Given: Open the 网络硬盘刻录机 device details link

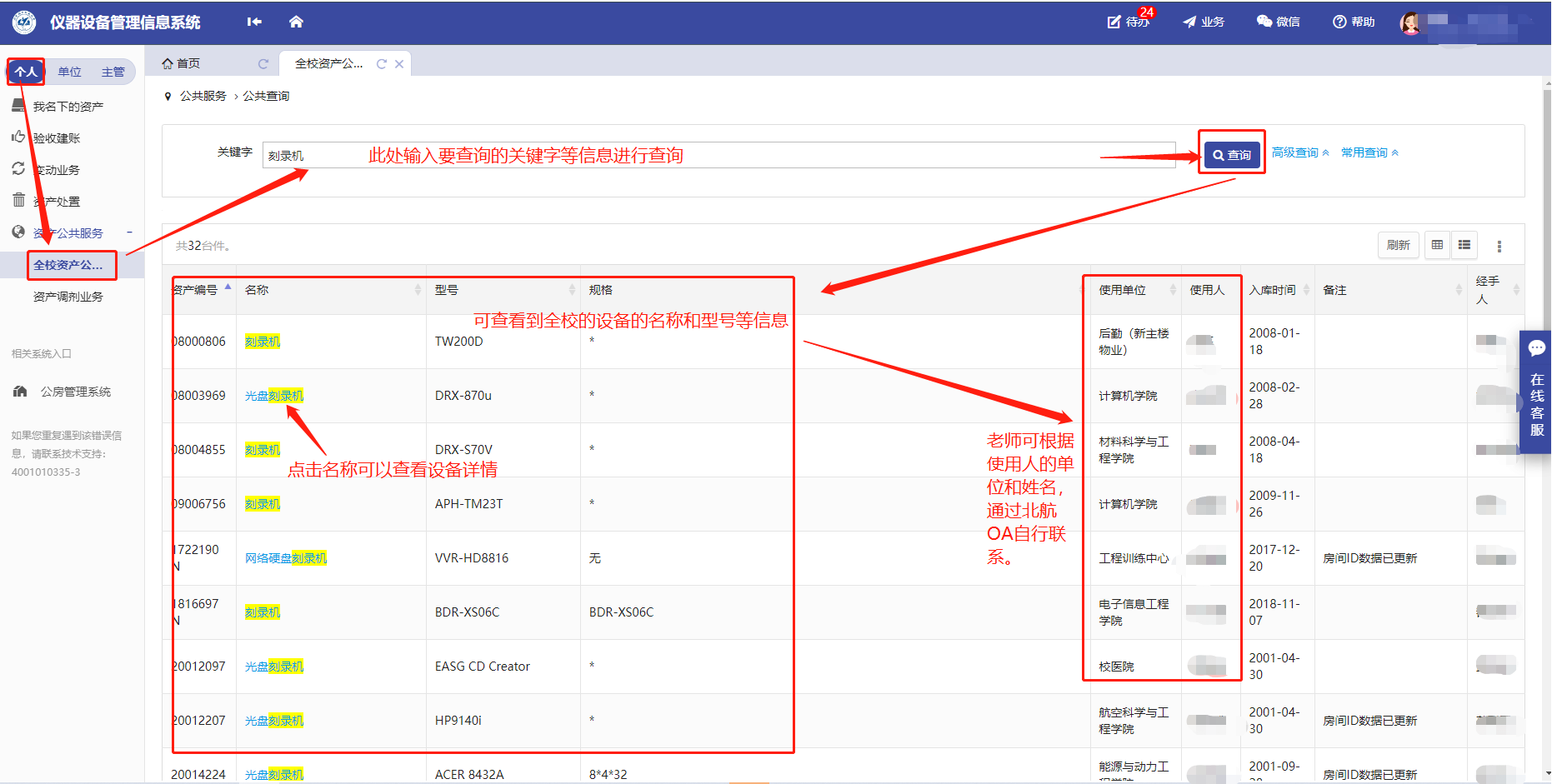Looking at the screenshot, I should (x=285, y=558).
